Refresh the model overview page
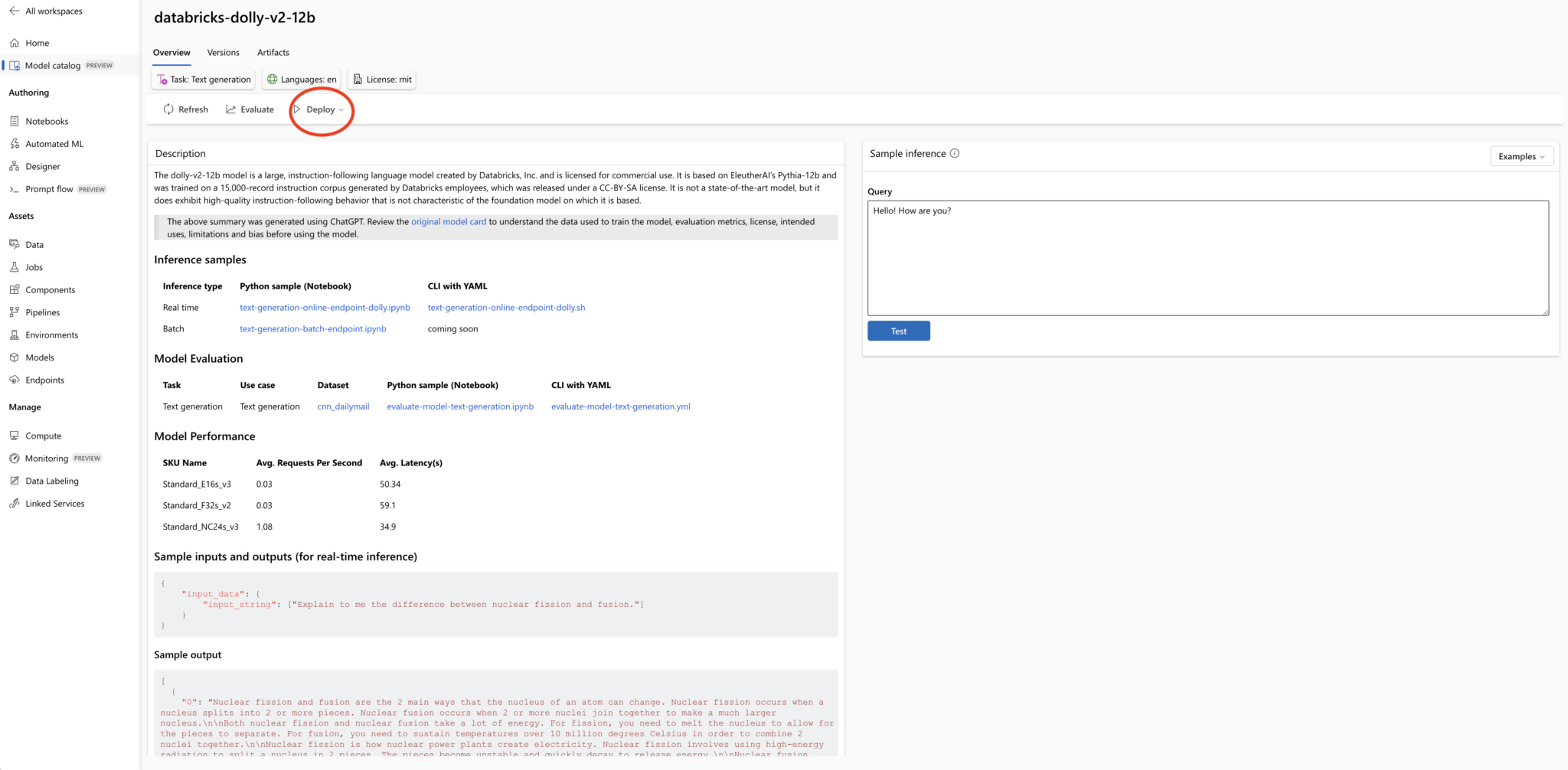This screenshot has height=770, width=1568. pyautogui.click(x=185, y=109)
